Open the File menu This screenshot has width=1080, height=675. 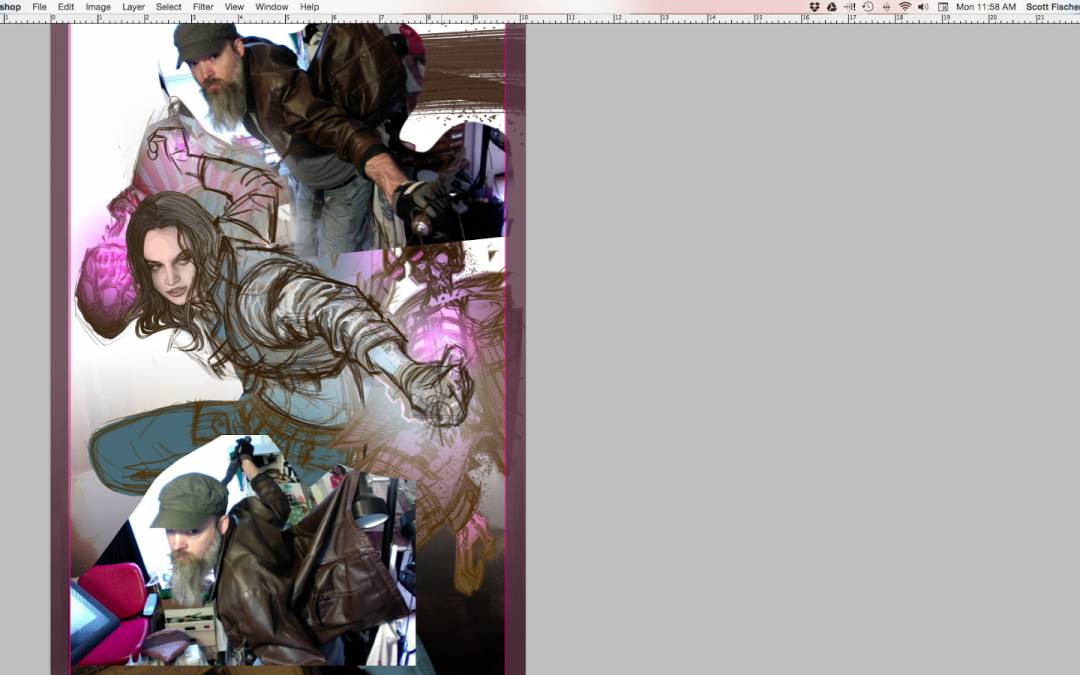click(x=39, y=7)
